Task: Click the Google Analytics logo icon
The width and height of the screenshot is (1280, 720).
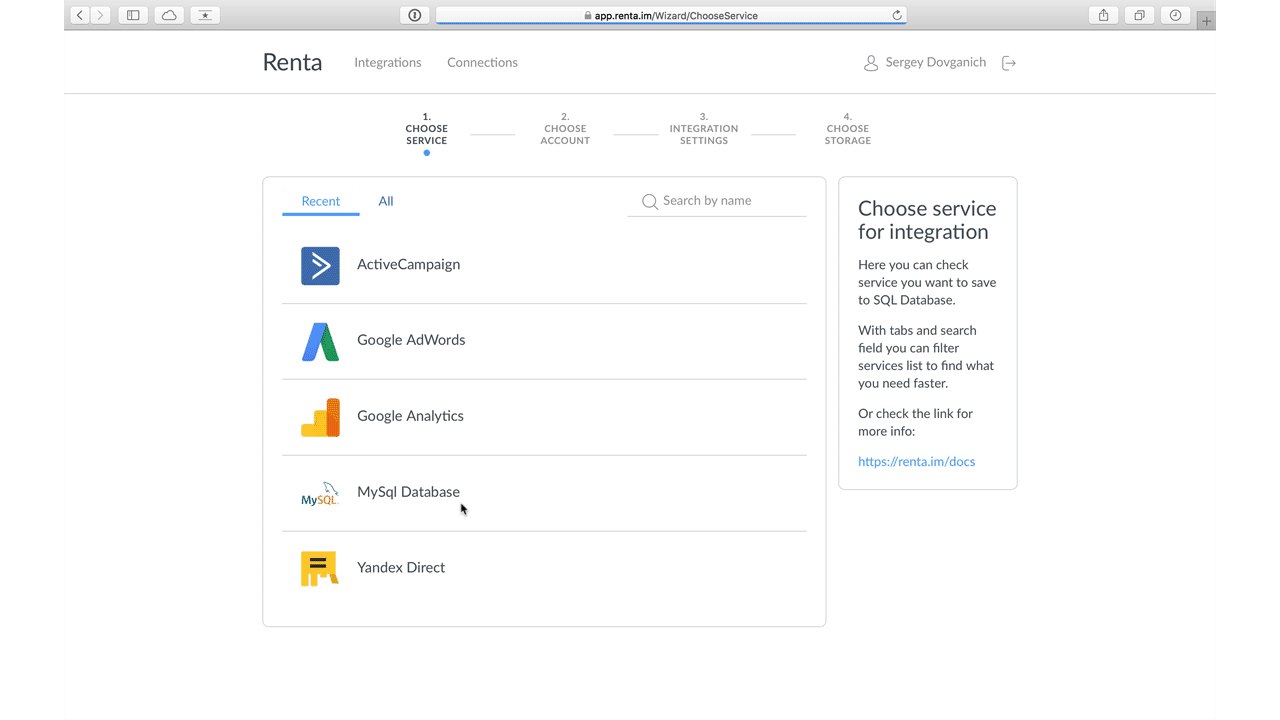Action: 320,417
